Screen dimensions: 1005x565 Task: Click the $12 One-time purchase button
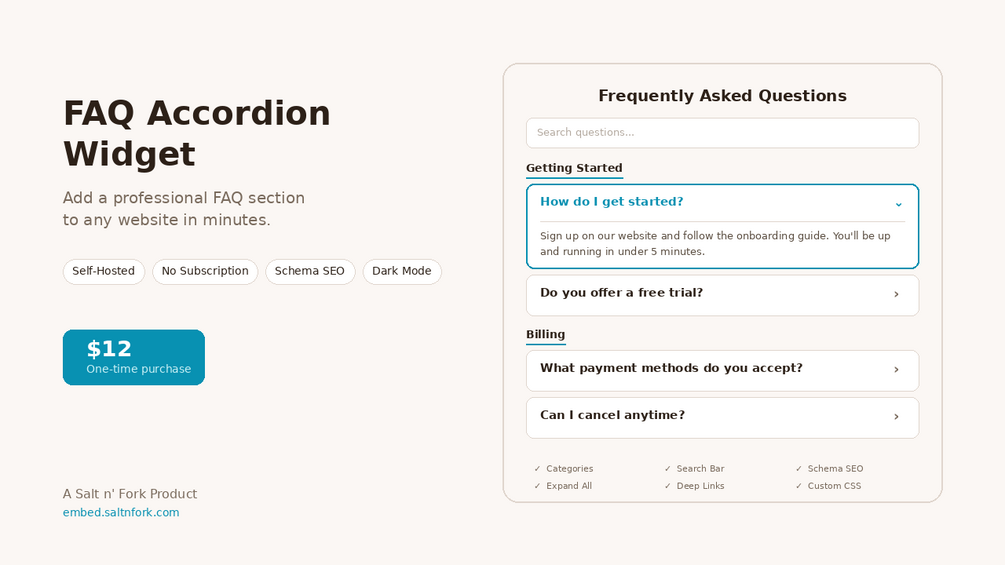[134, 357]
